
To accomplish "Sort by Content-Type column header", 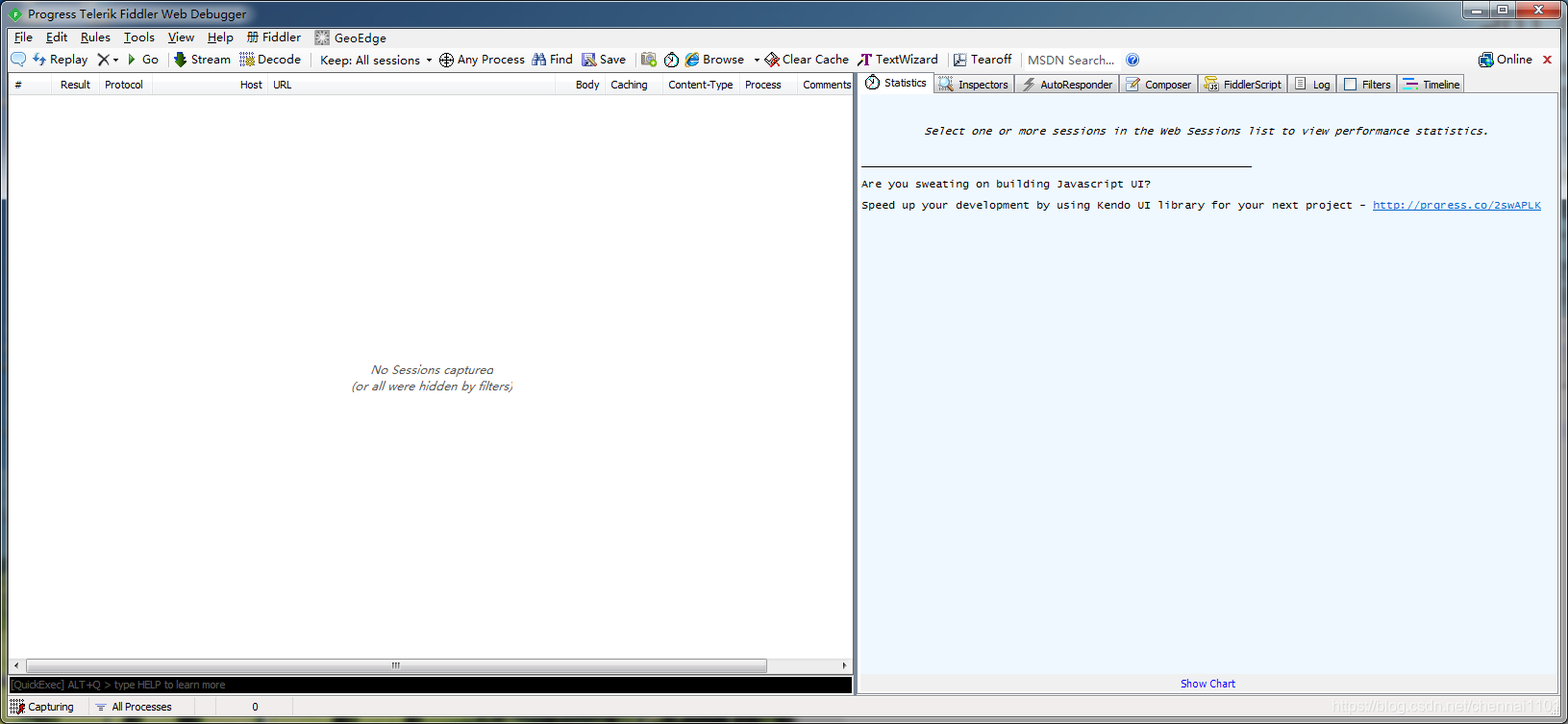I will pos(701,85).
